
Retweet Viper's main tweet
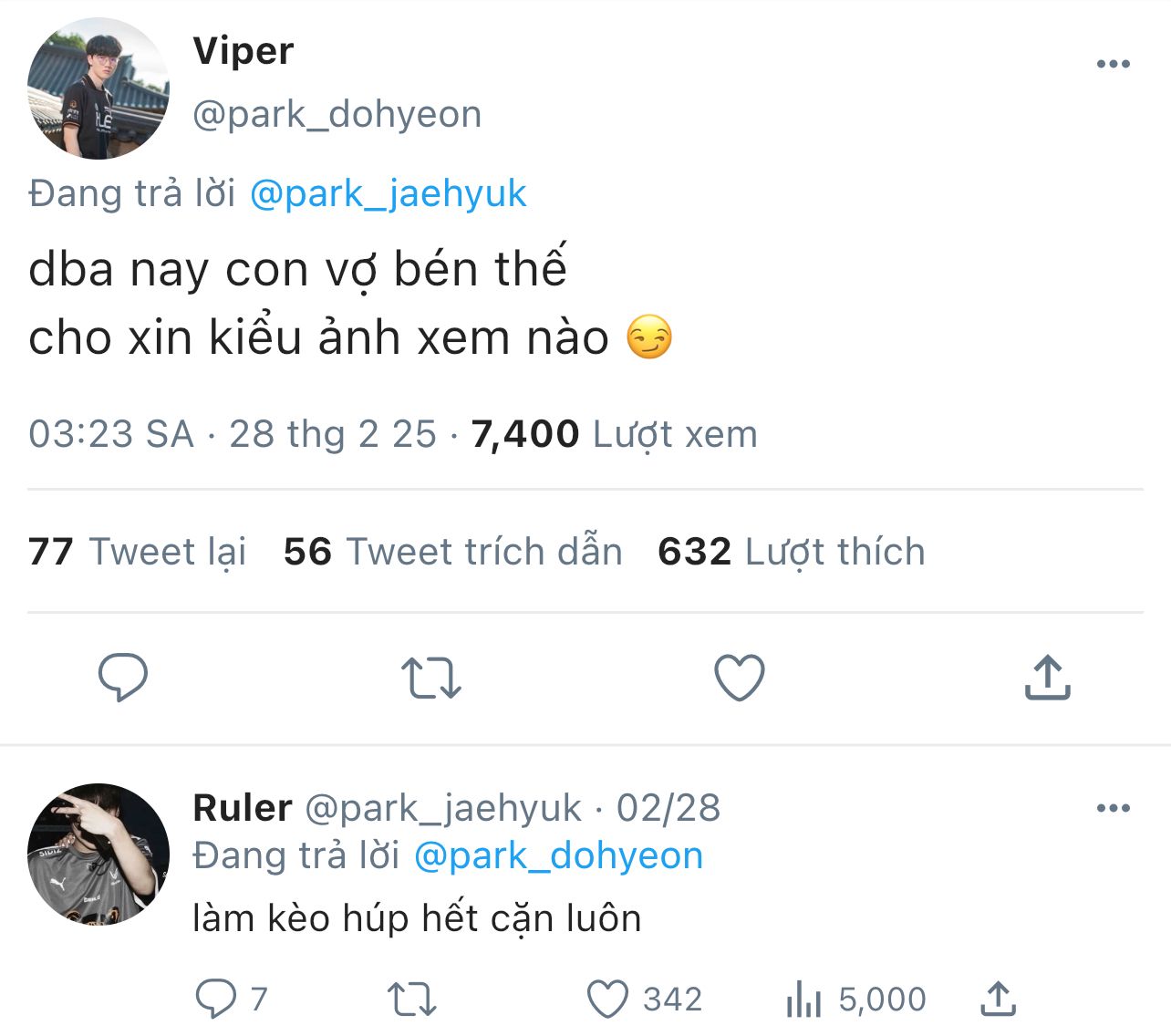(431, 679)
